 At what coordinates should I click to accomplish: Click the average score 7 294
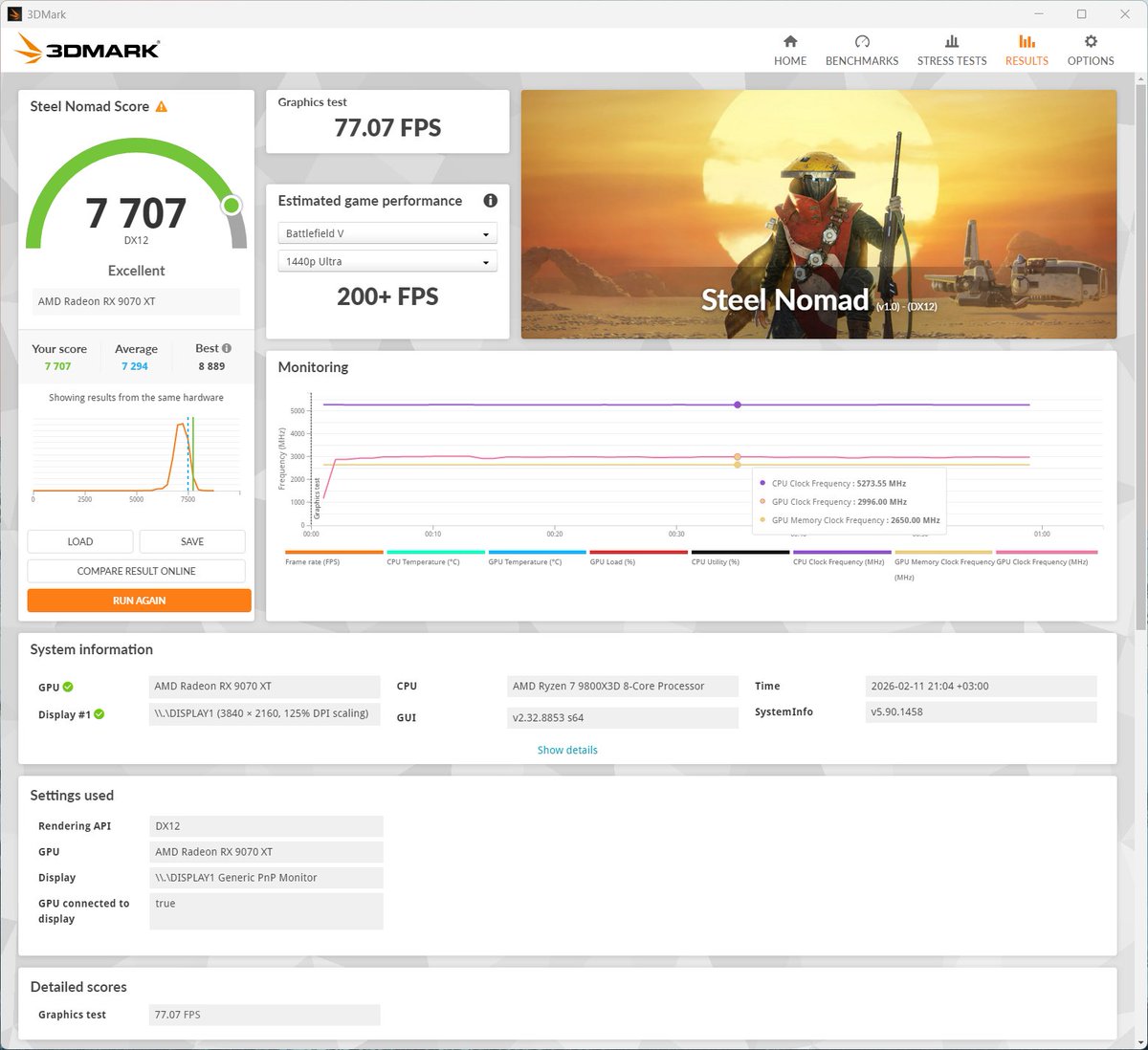pos(135,366)
